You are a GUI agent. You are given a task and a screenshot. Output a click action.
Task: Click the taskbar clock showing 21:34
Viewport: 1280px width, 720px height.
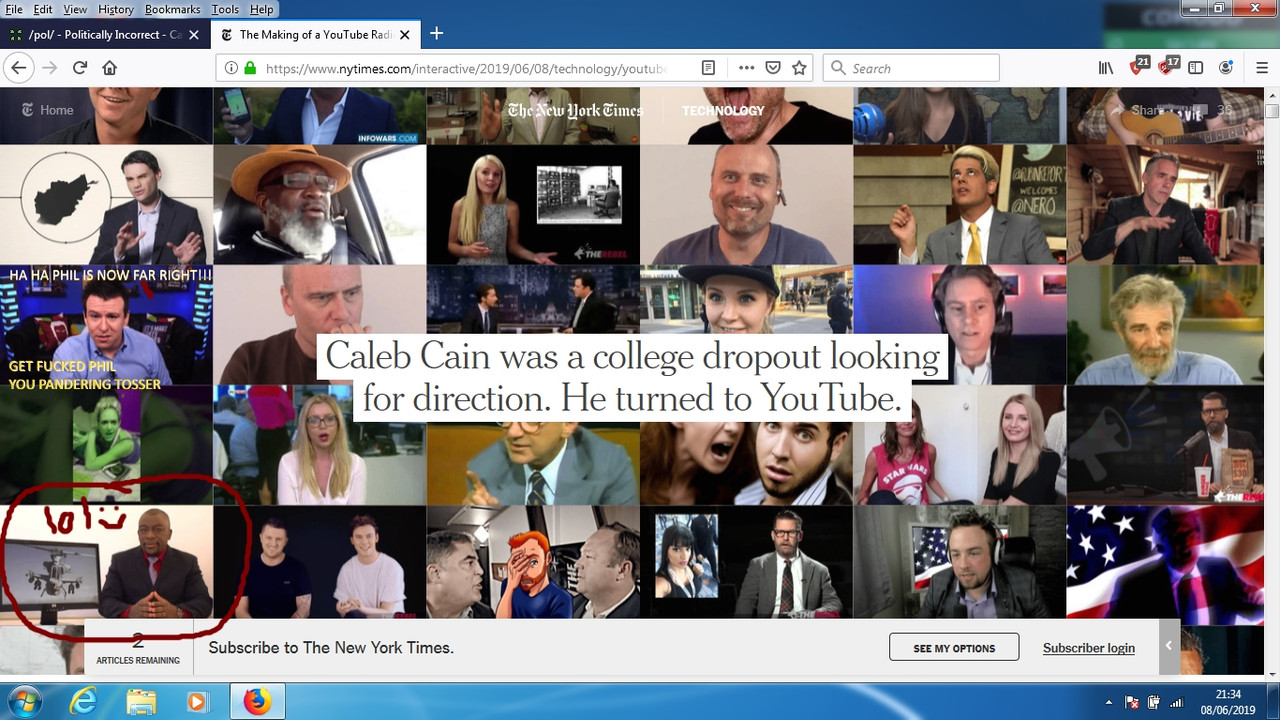(x=1227, y=702)
